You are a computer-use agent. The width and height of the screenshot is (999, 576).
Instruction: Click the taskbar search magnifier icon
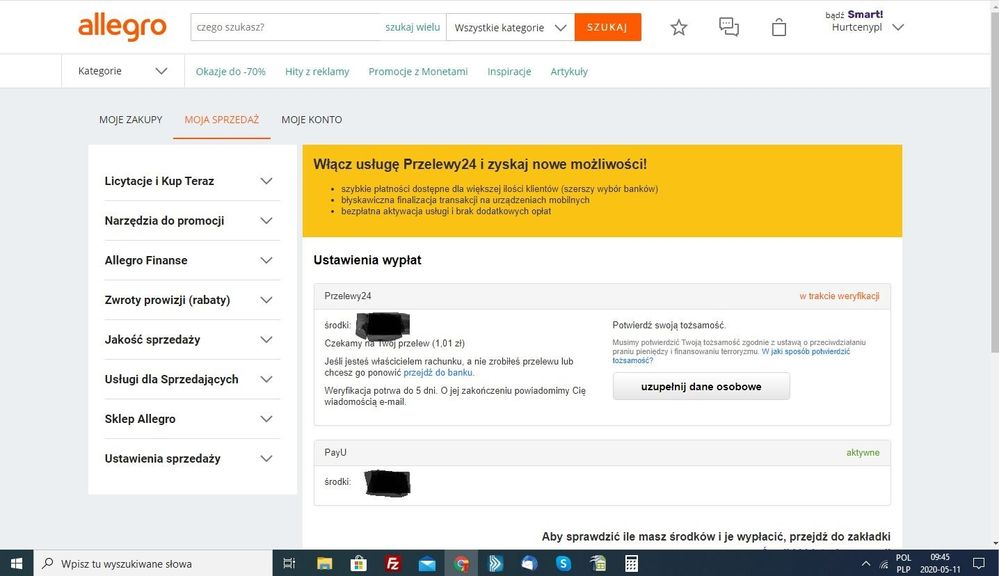48,563
